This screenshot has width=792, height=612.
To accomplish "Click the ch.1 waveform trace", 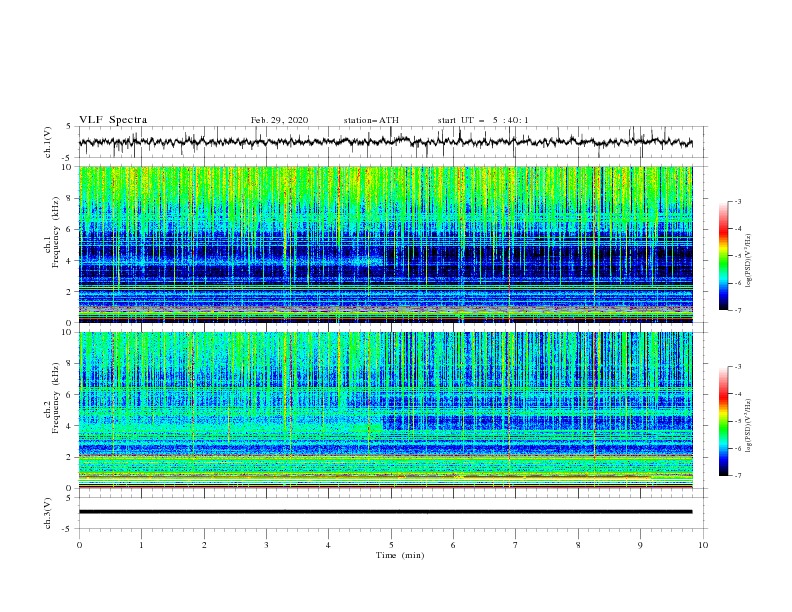I will coord(385,142).
